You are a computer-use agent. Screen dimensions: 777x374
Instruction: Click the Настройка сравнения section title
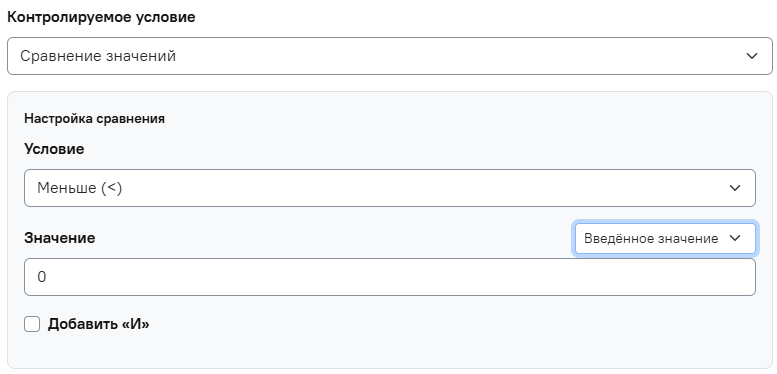tap(94, 119)
